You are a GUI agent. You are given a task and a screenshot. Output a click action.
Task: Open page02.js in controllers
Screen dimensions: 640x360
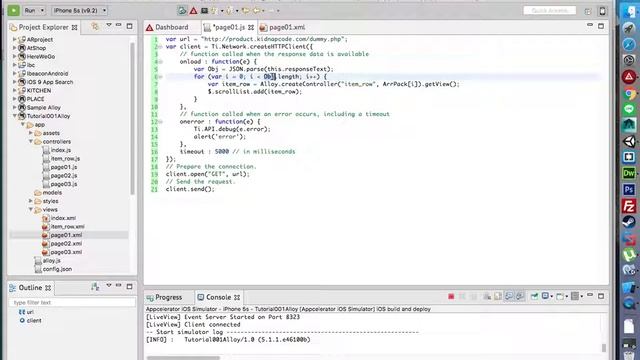64,176
